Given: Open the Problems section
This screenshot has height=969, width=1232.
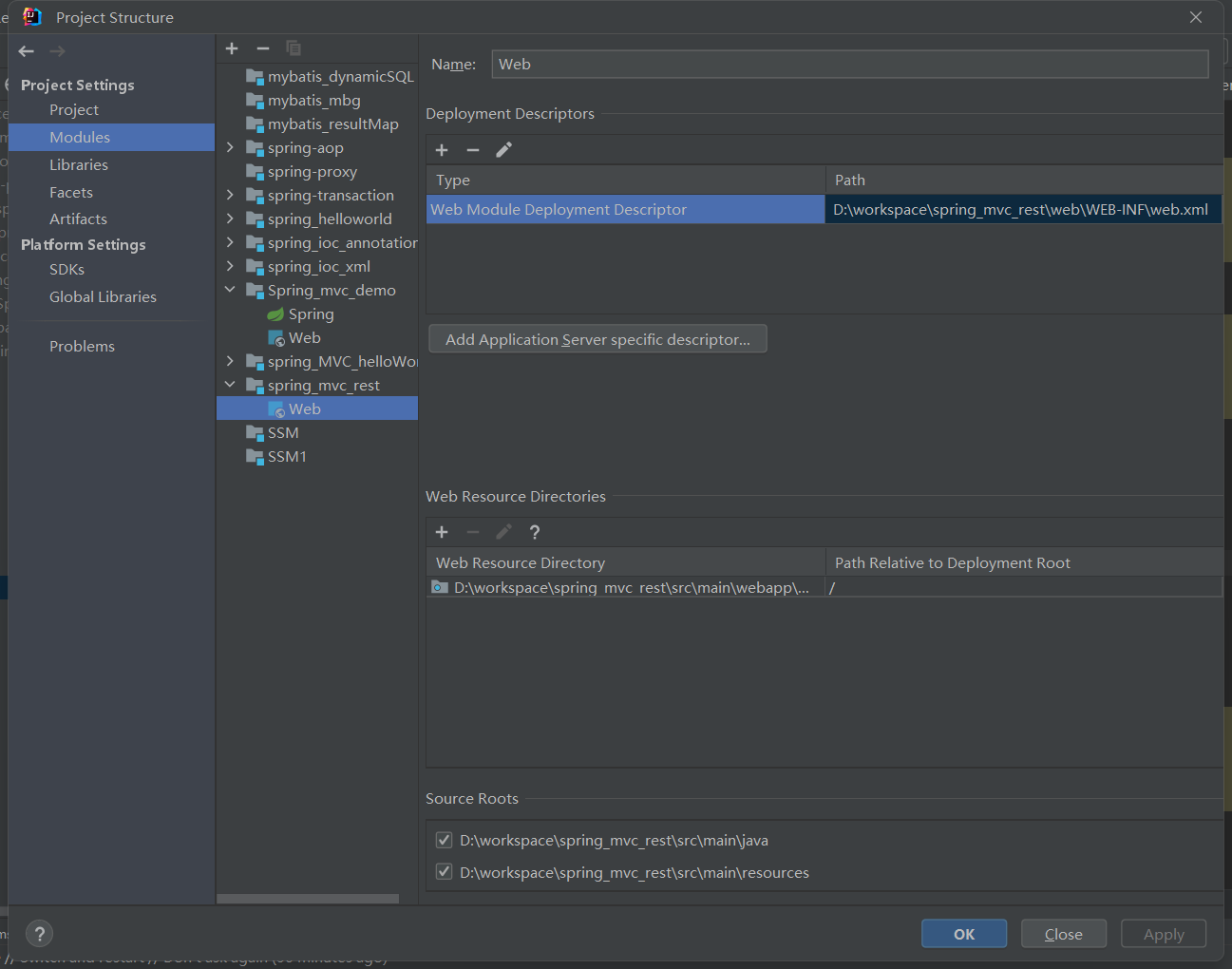Looking at the screenshot, I should 82,347.
